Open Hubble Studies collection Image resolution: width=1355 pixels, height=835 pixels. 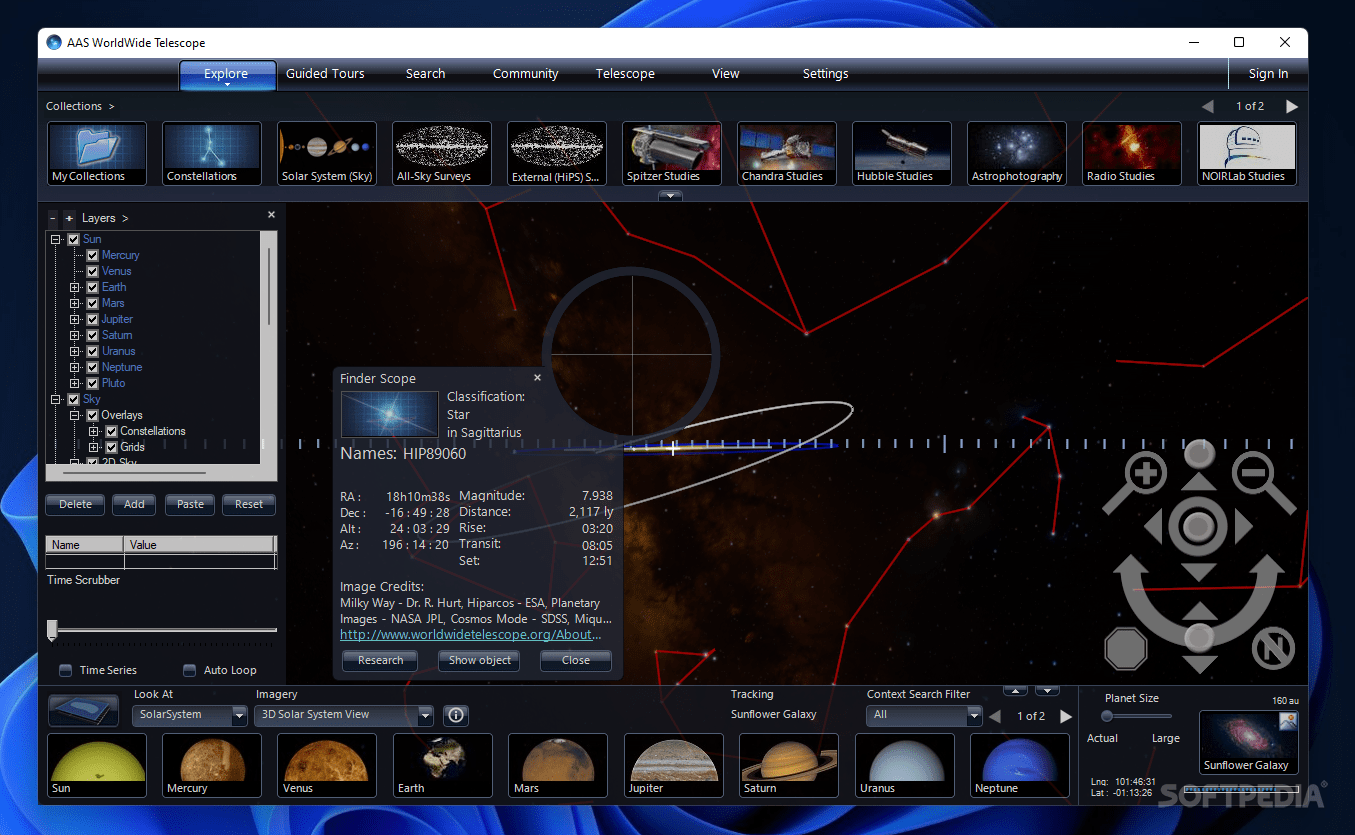click(x=902, y=154)
